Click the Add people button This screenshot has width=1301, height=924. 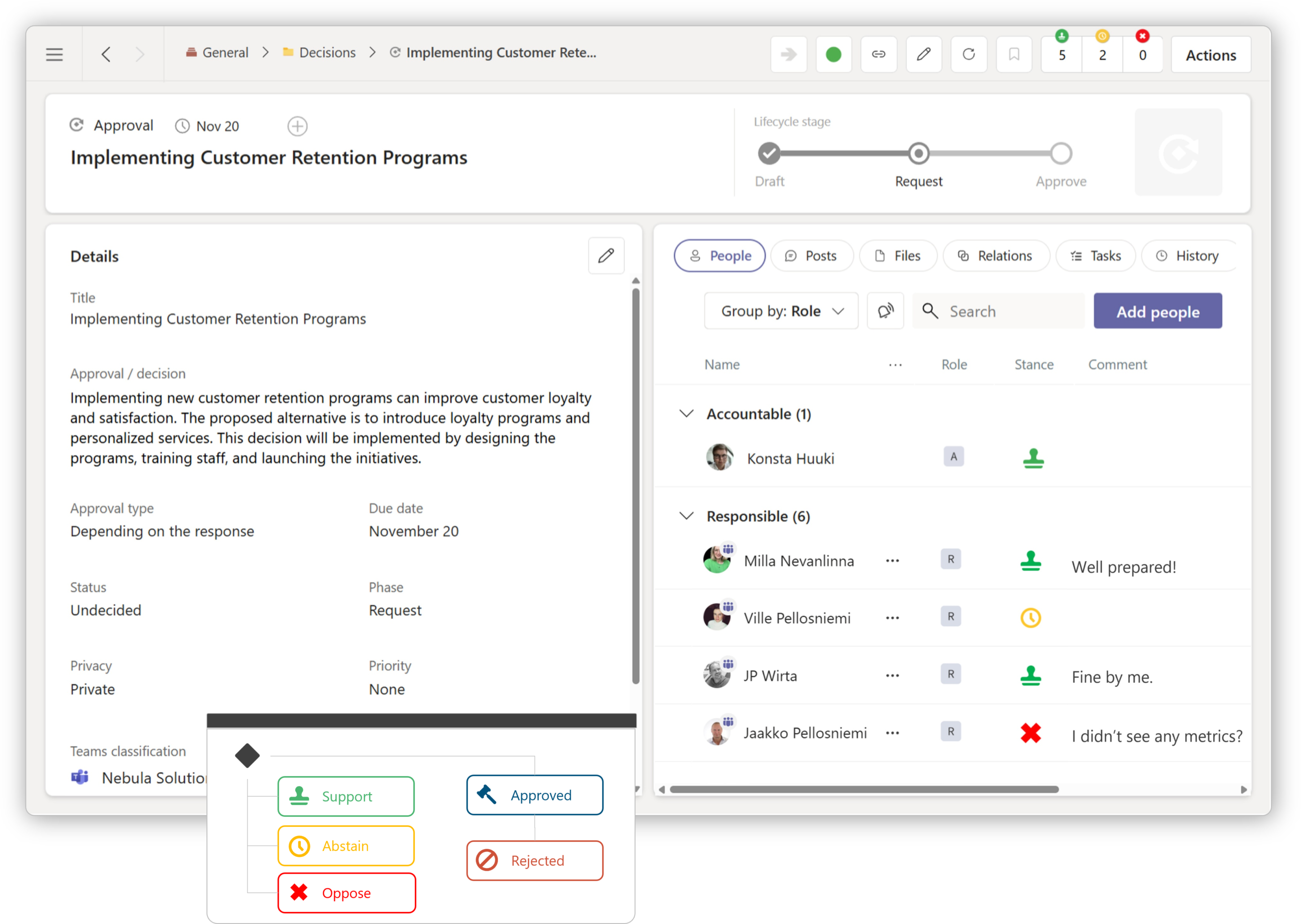coord(1157,311)
